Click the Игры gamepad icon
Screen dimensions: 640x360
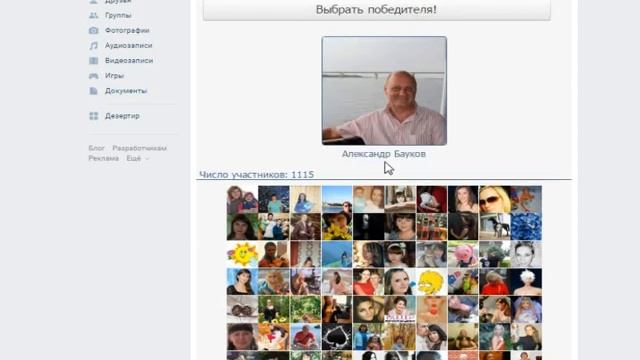coord(93,76)
